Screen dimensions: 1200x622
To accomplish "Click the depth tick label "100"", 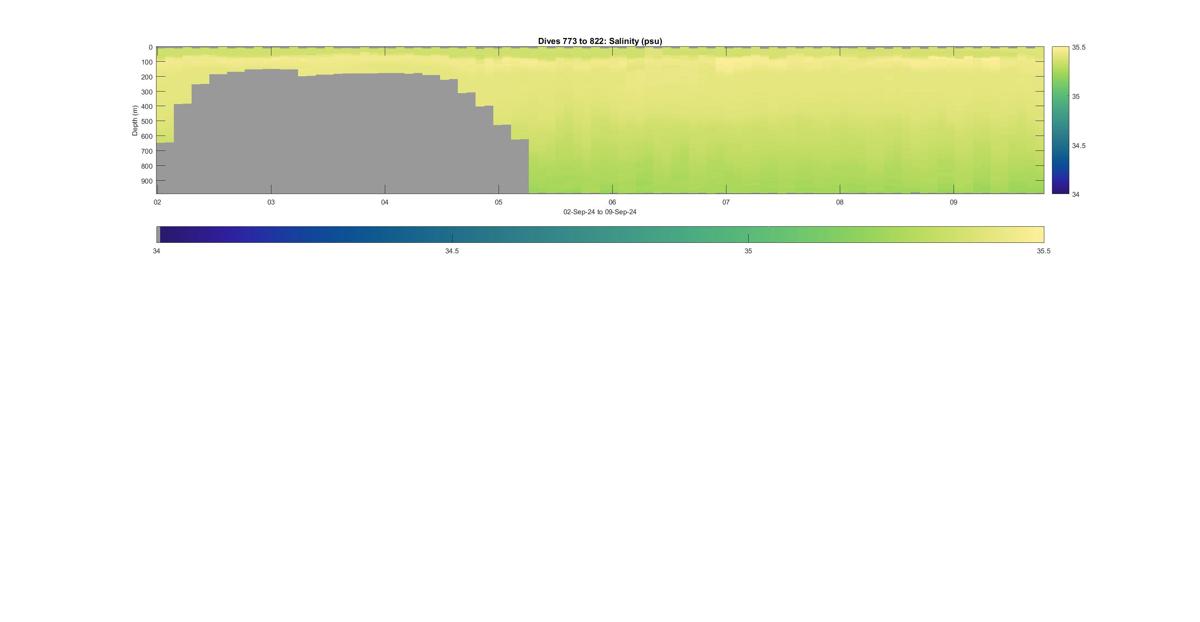I will coord(147,62).
